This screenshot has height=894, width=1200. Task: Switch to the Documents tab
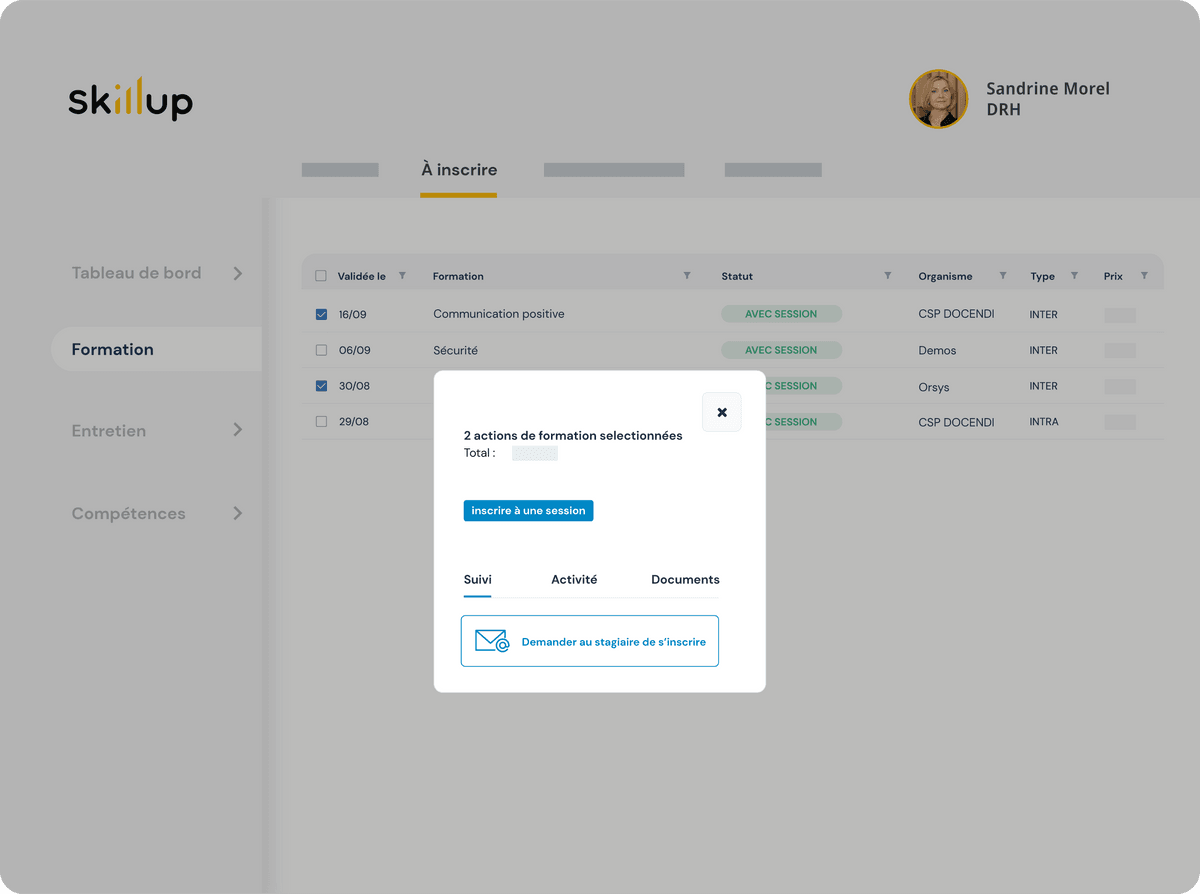click(685, 580)
